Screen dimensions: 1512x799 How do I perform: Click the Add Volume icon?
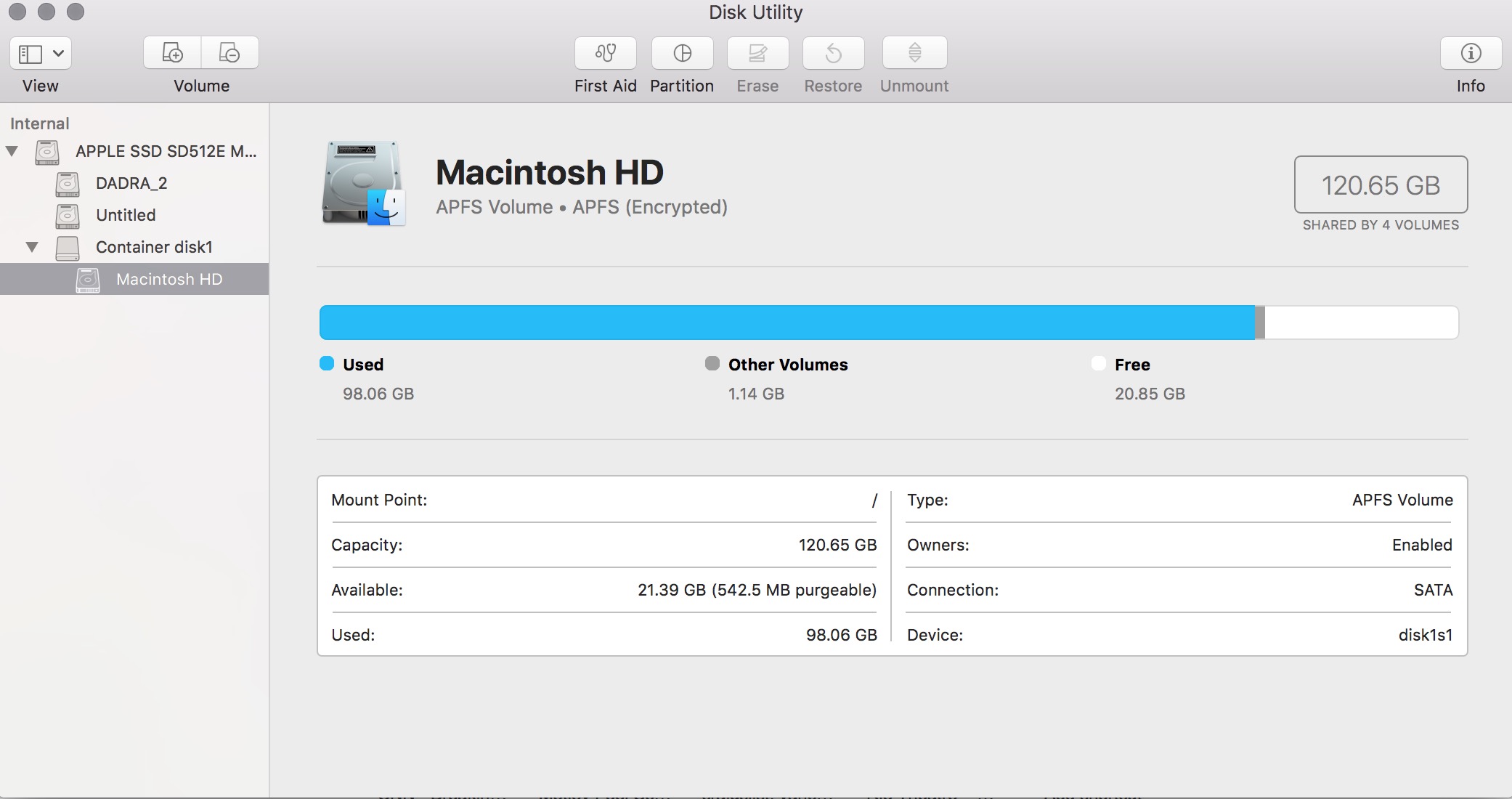172,53
